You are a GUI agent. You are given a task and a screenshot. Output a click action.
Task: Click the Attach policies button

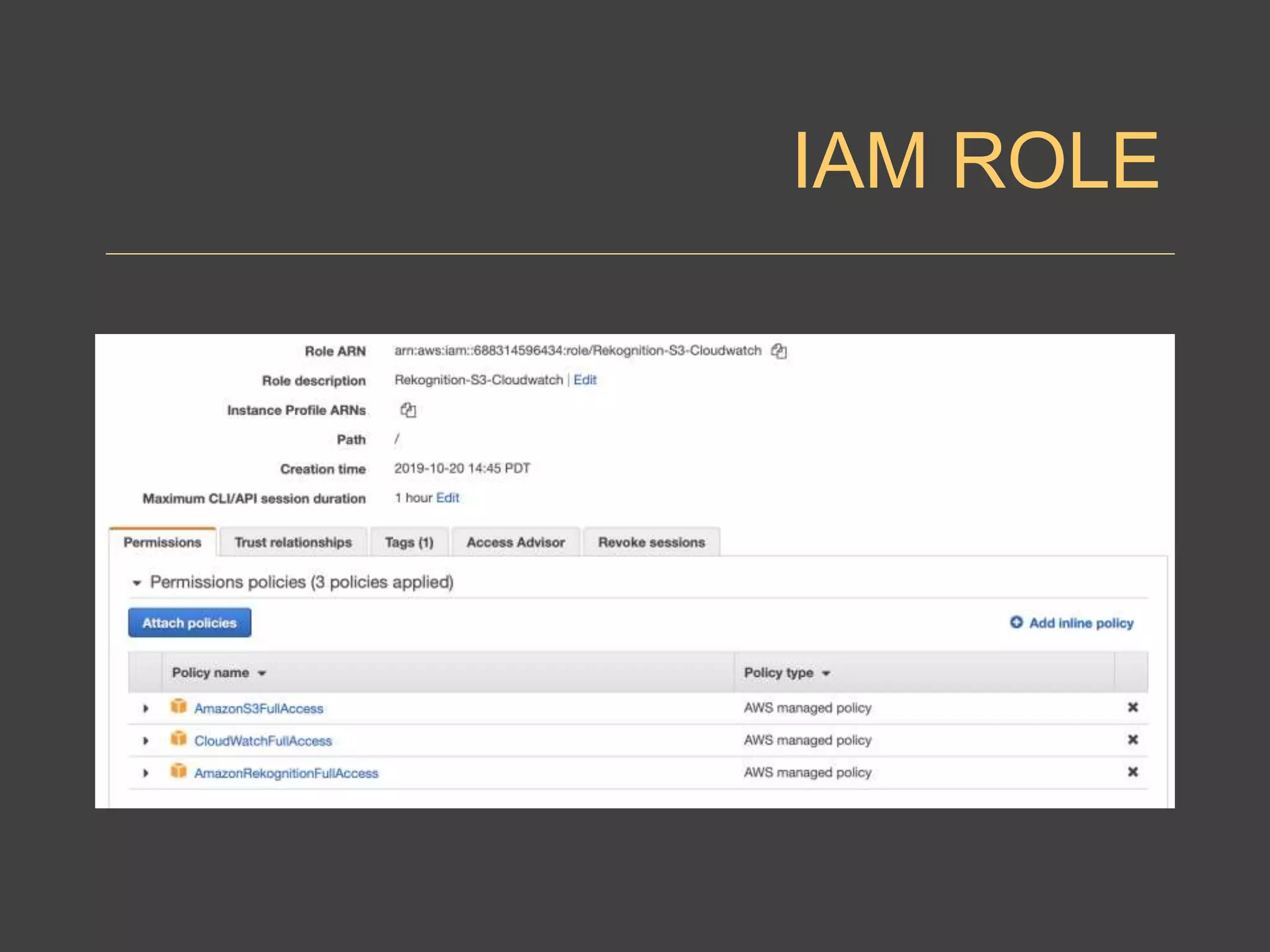click(190, 622)
